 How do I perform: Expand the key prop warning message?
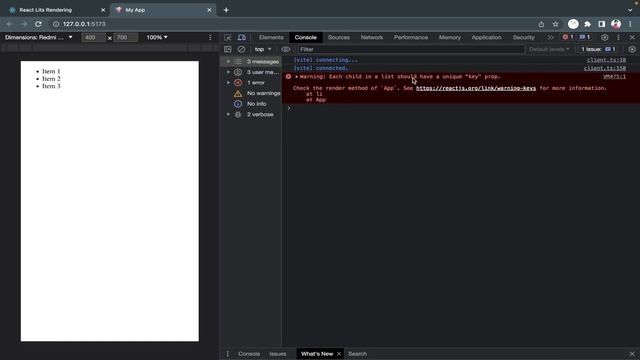click(x=297, y=77)
